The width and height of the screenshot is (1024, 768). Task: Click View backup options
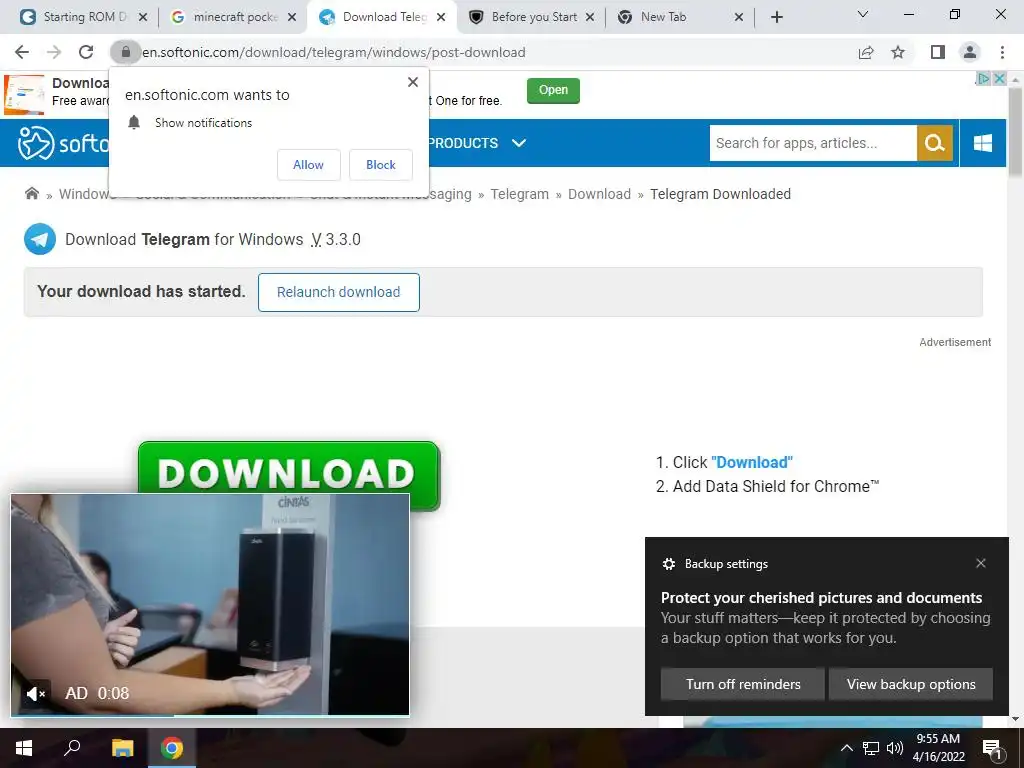(911, 684)
